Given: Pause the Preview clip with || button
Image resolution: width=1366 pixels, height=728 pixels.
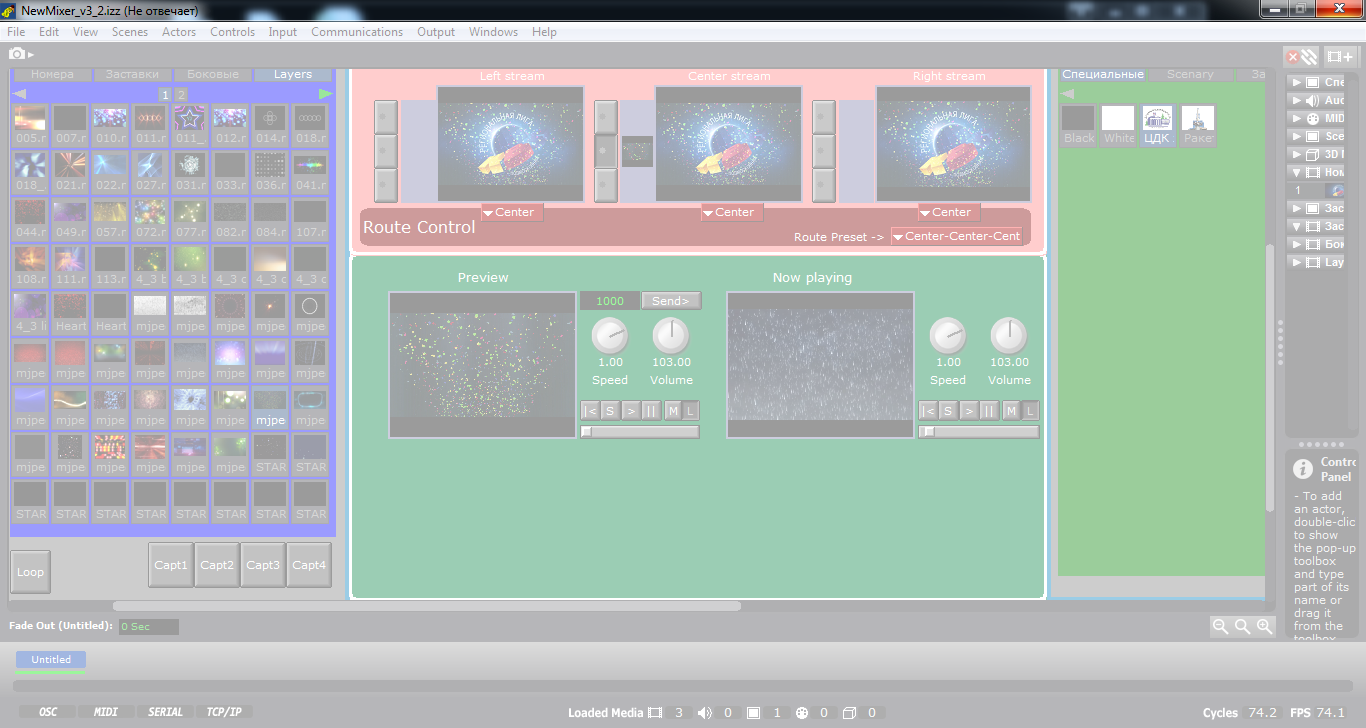Looking at the screenshot, I should tap(651, 411).
